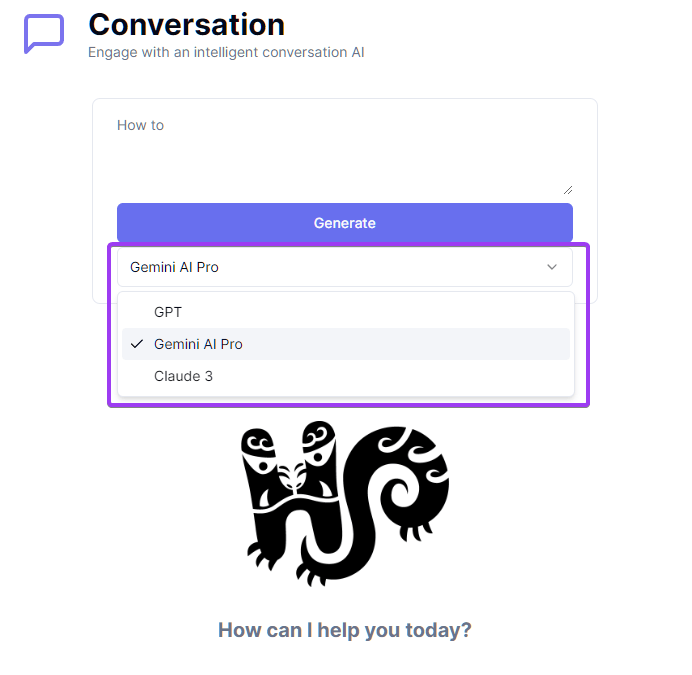Click the mascot's right head
The image size is (692, 675).
point(318,441)
